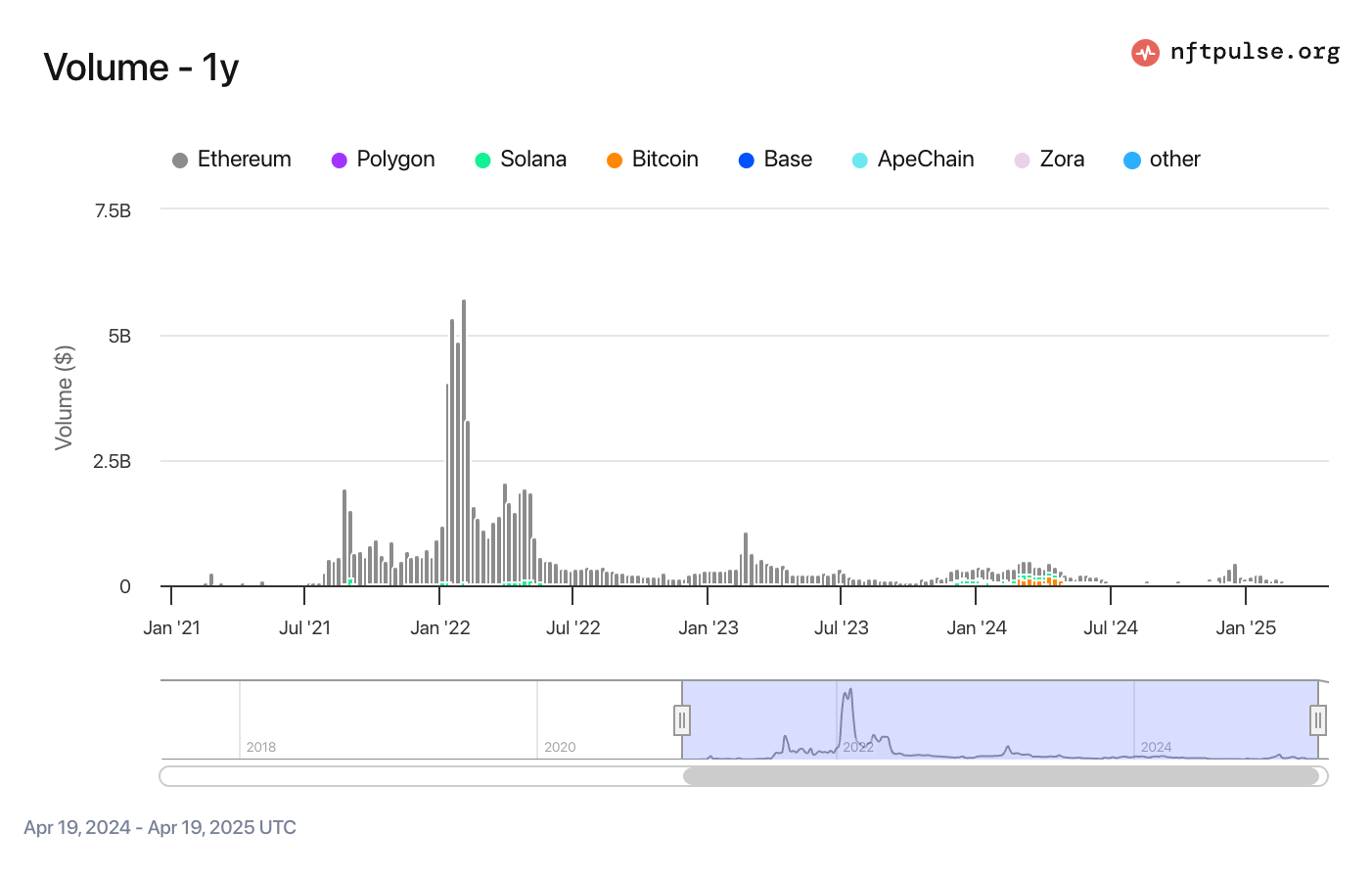
Task: Toggle the Zora legend item
Action: [1050, 160]
